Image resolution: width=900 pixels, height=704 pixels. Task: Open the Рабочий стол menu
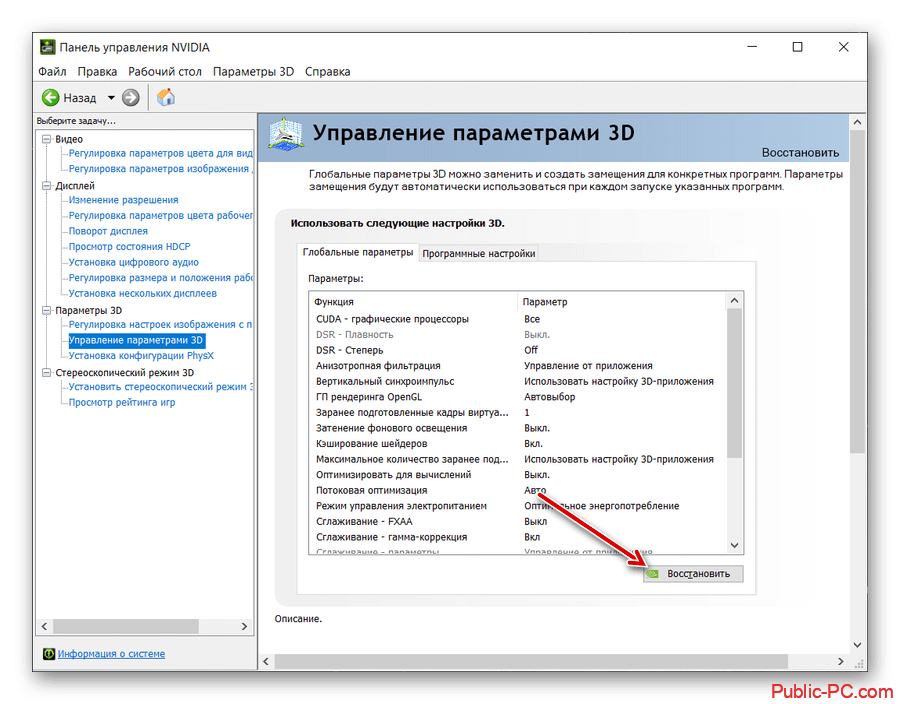(x=165, y=72)
